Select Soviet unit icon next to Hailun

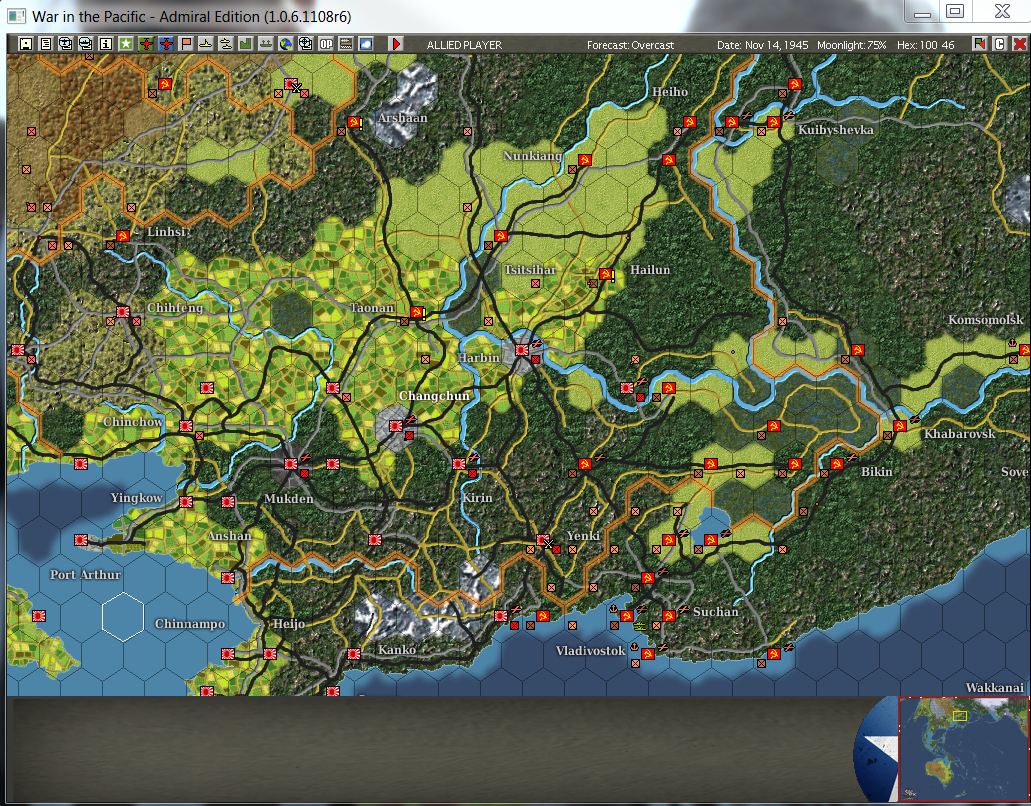(x=606, y=273)
